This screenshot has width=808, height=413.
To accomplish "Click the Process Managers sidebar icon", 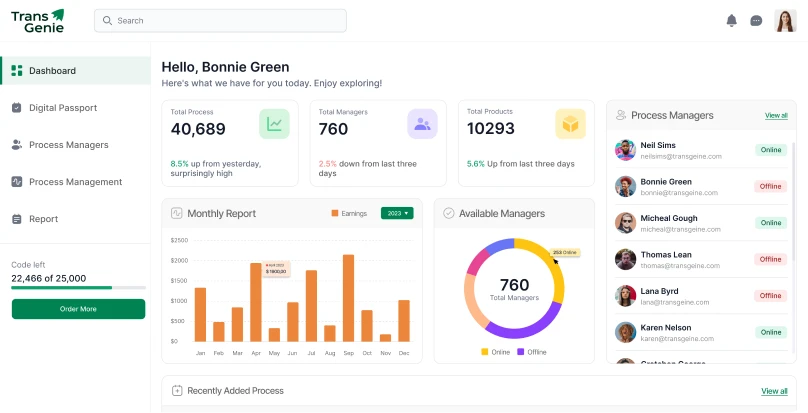I will click(x=16, y=145).
